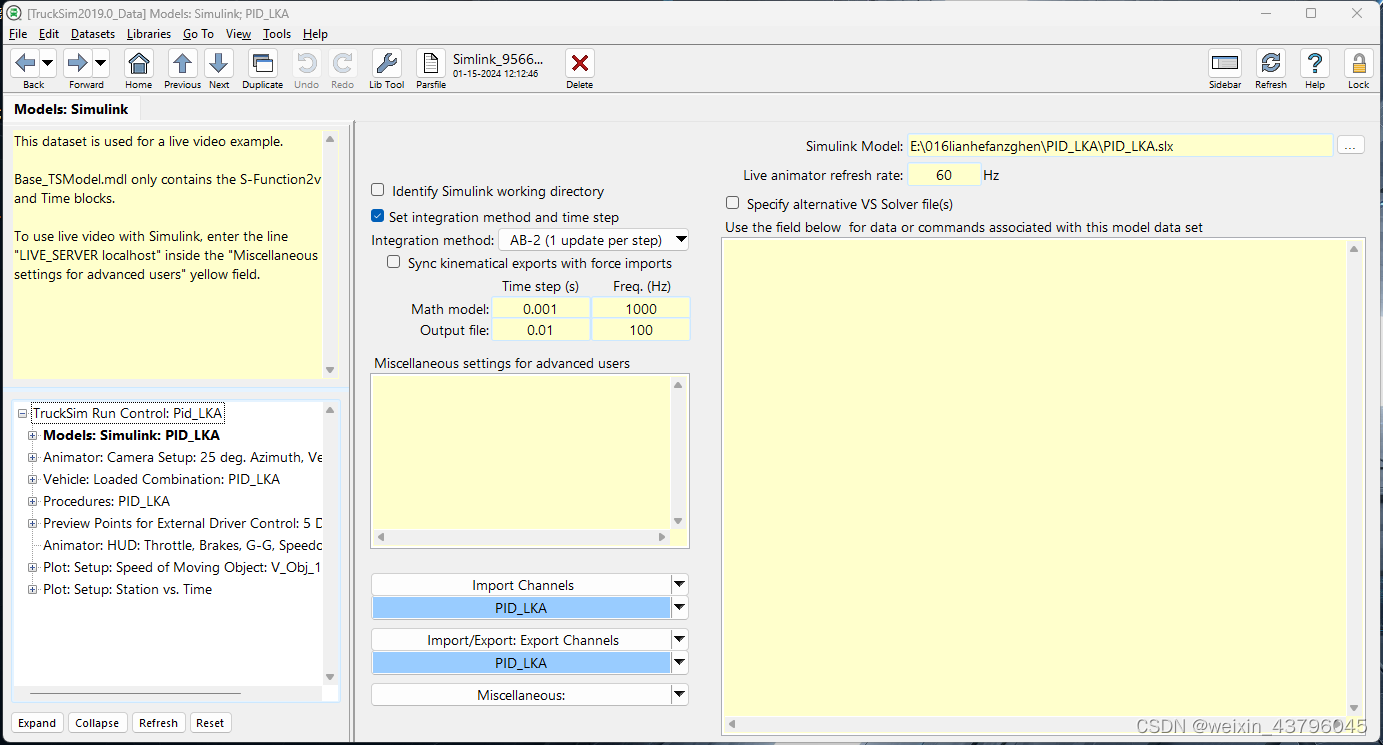The image size is (1383, 745).
Task: Open the Libraries menu
Action: (149, 34)
